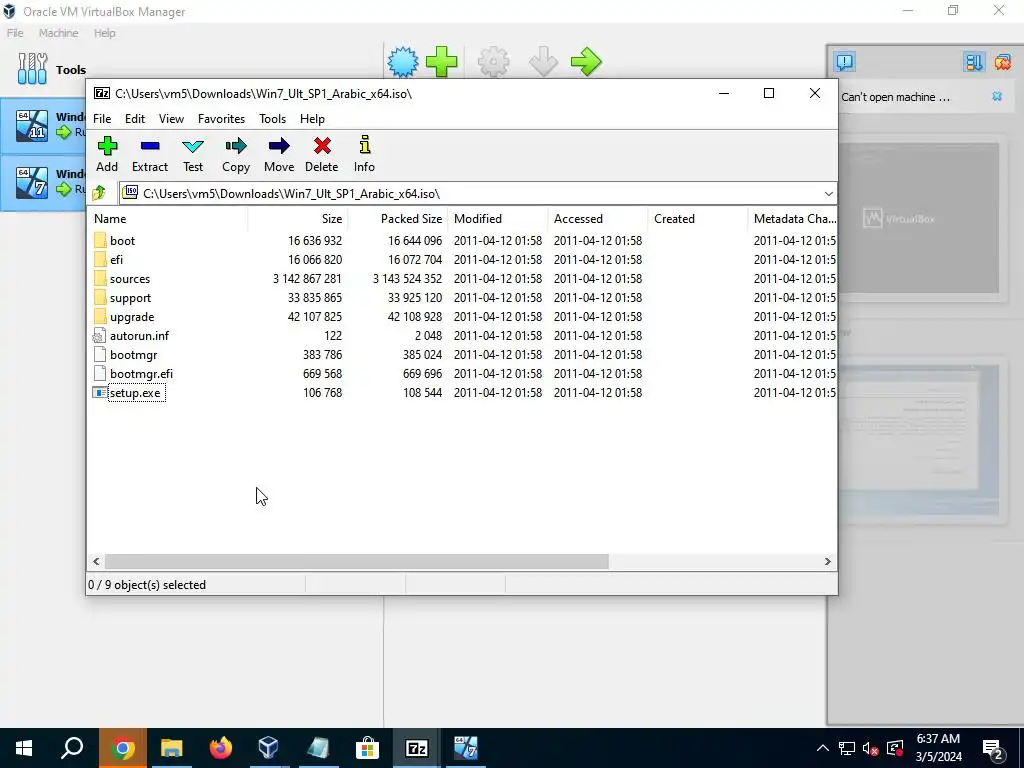Click the Metadata Changed column header

[794, 219]
